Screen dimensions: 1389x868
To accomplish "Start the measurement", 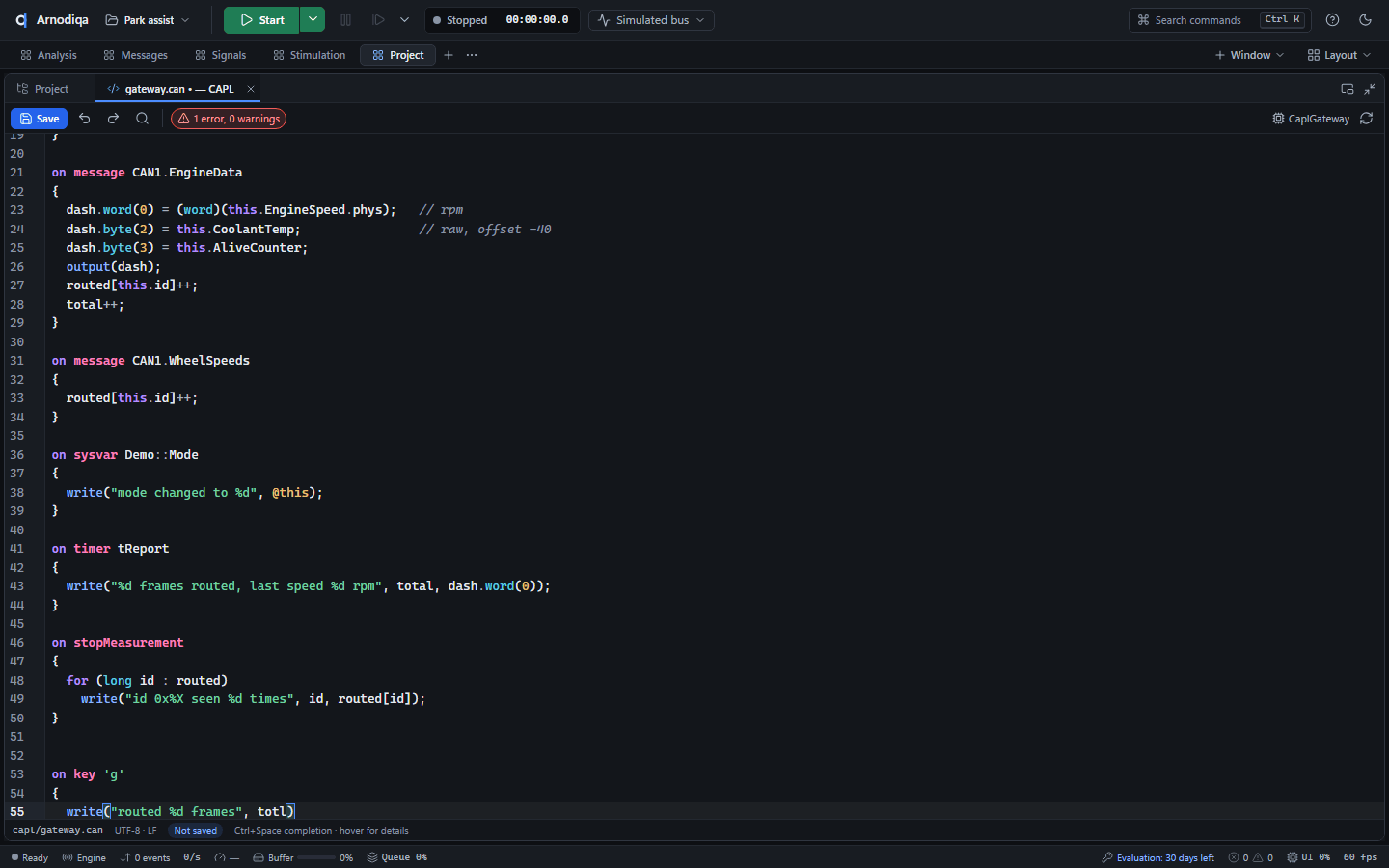I will tap(261, 20).
